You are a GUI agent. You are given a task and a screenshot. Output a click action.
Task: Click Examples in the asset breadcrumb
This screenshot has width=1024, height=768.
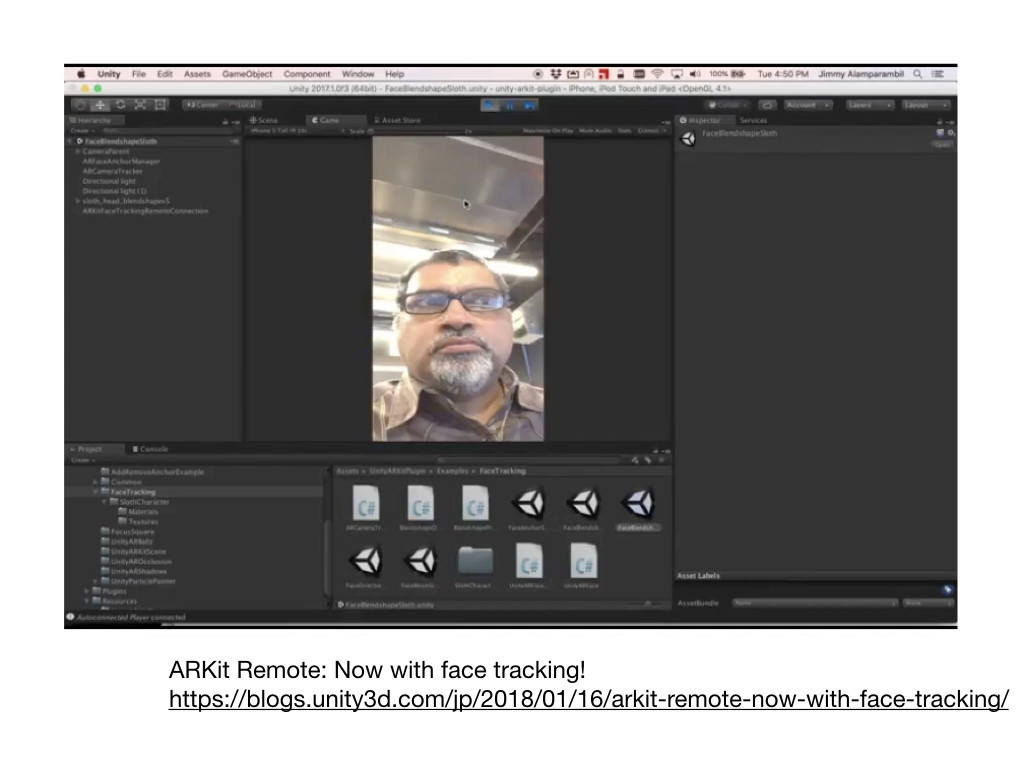click(x=453, y=471)
